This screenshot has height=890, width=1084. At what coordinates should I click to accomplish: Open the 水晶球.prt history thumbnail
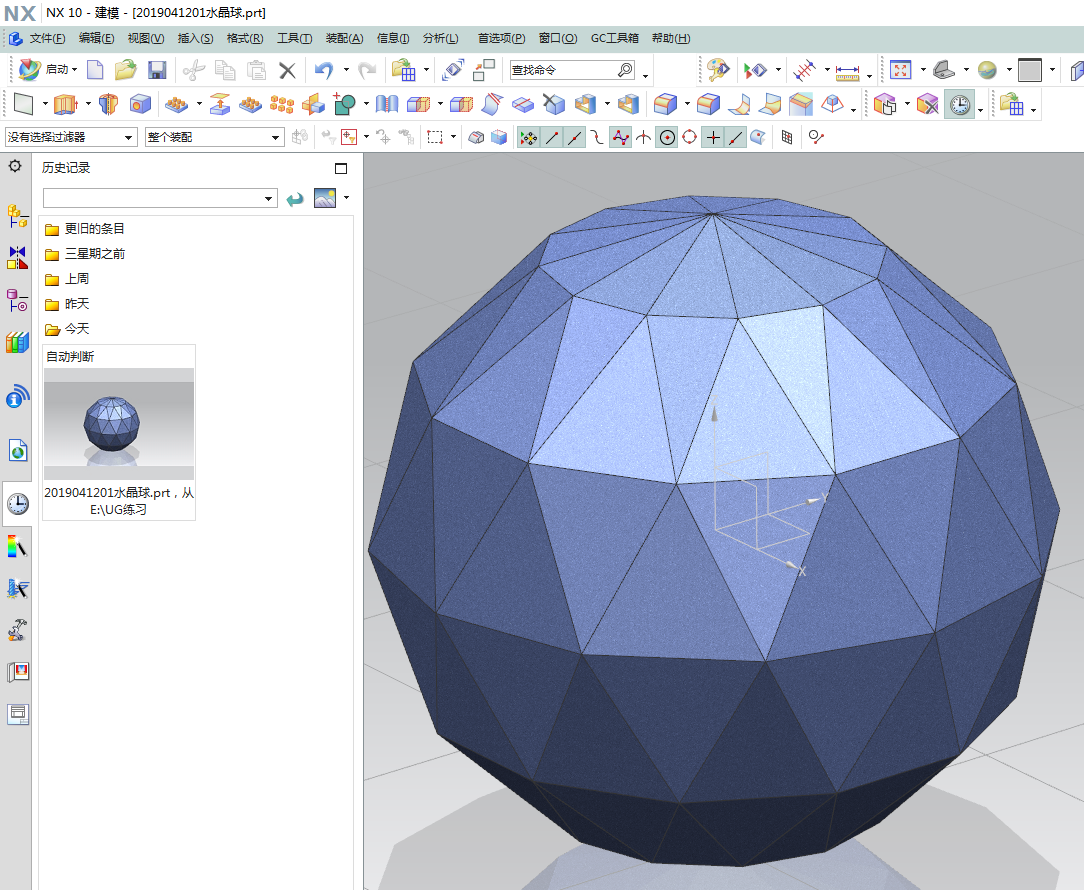point(119,432)
